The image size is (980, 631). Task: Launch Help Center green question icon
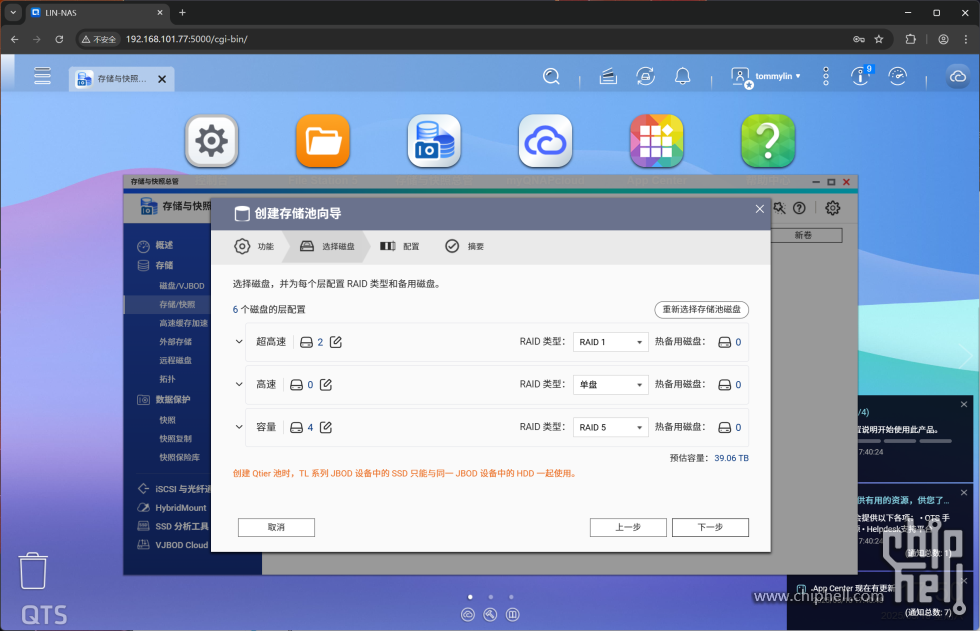[768, 141]
